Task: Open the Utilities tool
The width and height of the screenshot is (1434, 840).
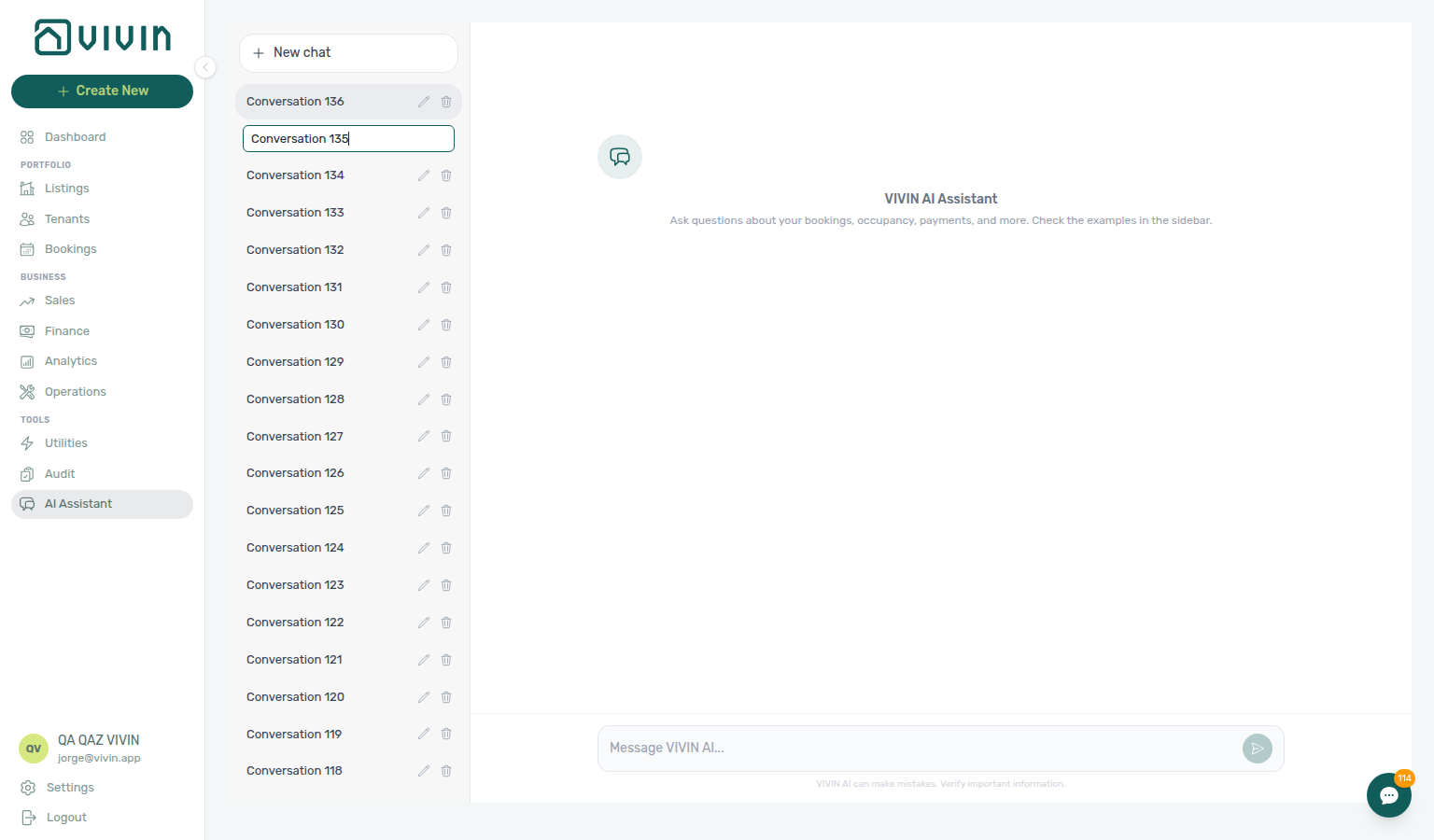Action: tap(102, 443)
